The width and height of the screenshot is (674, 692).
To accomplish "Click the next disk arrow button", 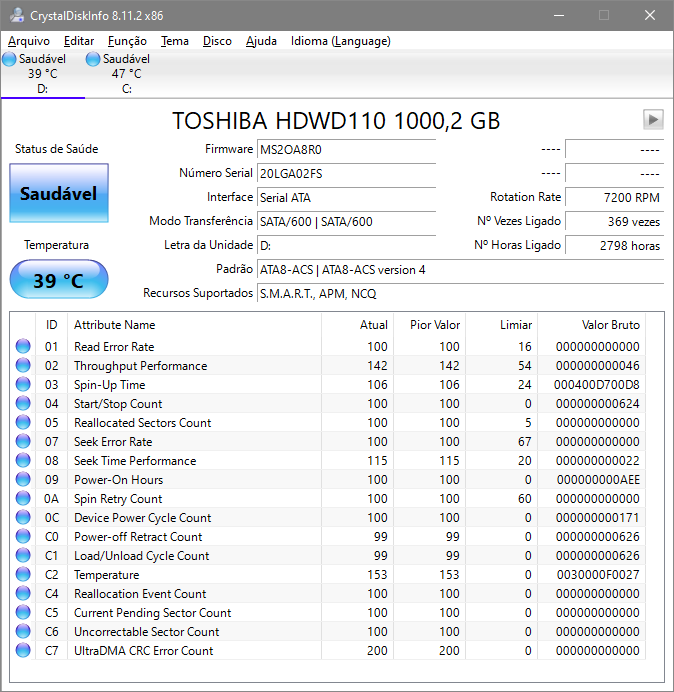I will pyautogui.click(x=653, y=120).
